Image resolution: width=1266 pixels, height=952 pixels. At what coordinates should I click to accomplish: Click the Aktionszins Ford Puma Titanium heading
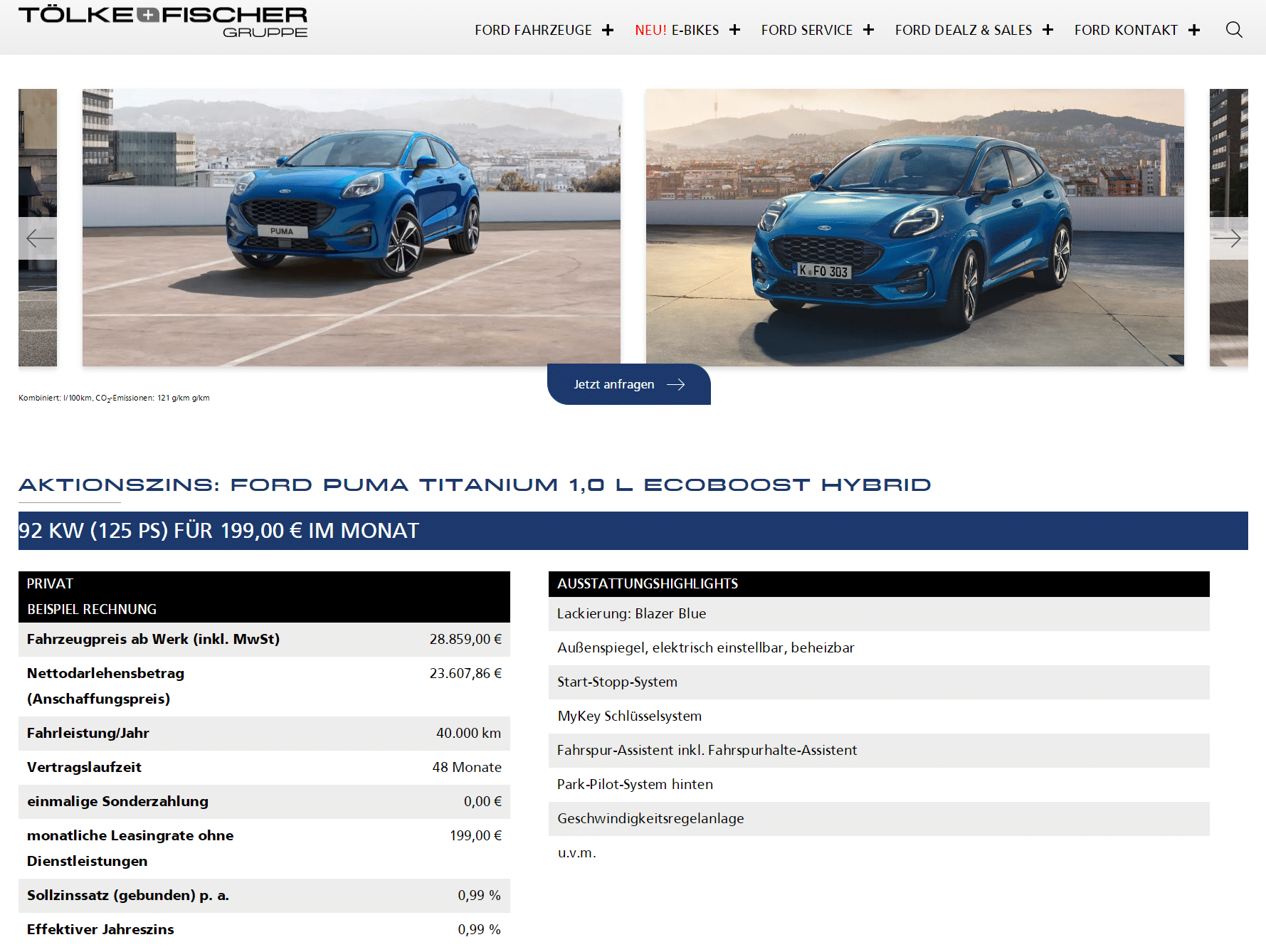(x=475, y=485)
